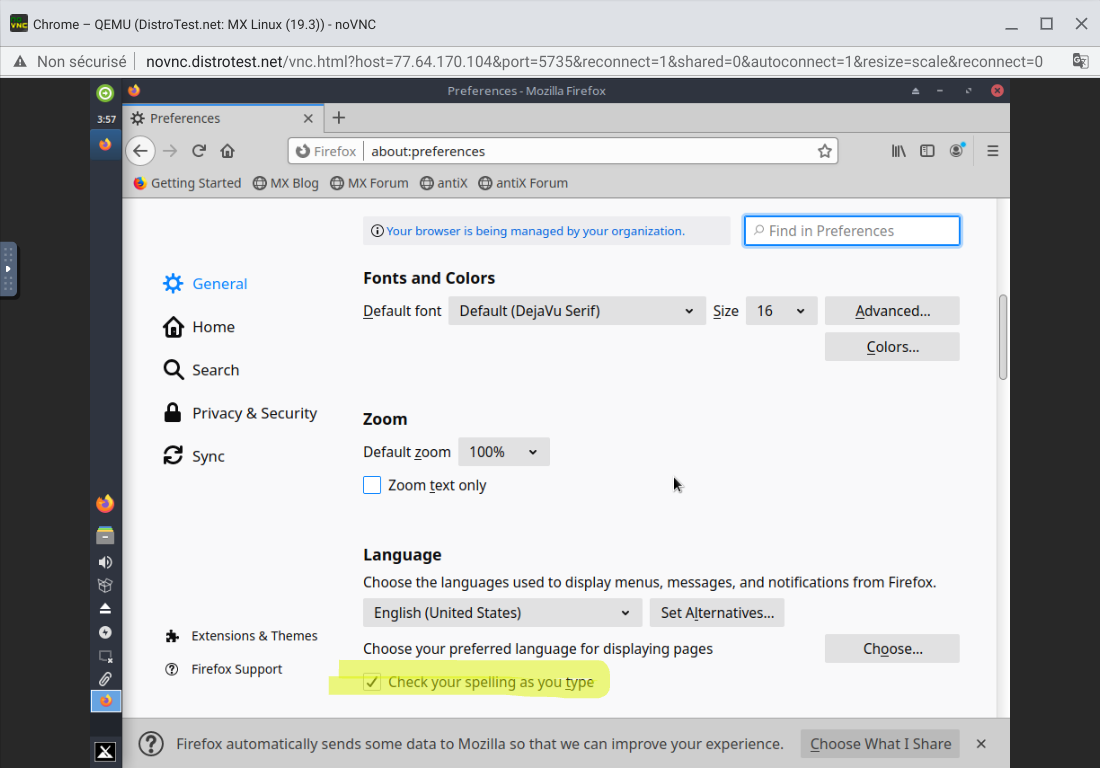Click the Firefox logo in window titlebar

pos(134,90)
